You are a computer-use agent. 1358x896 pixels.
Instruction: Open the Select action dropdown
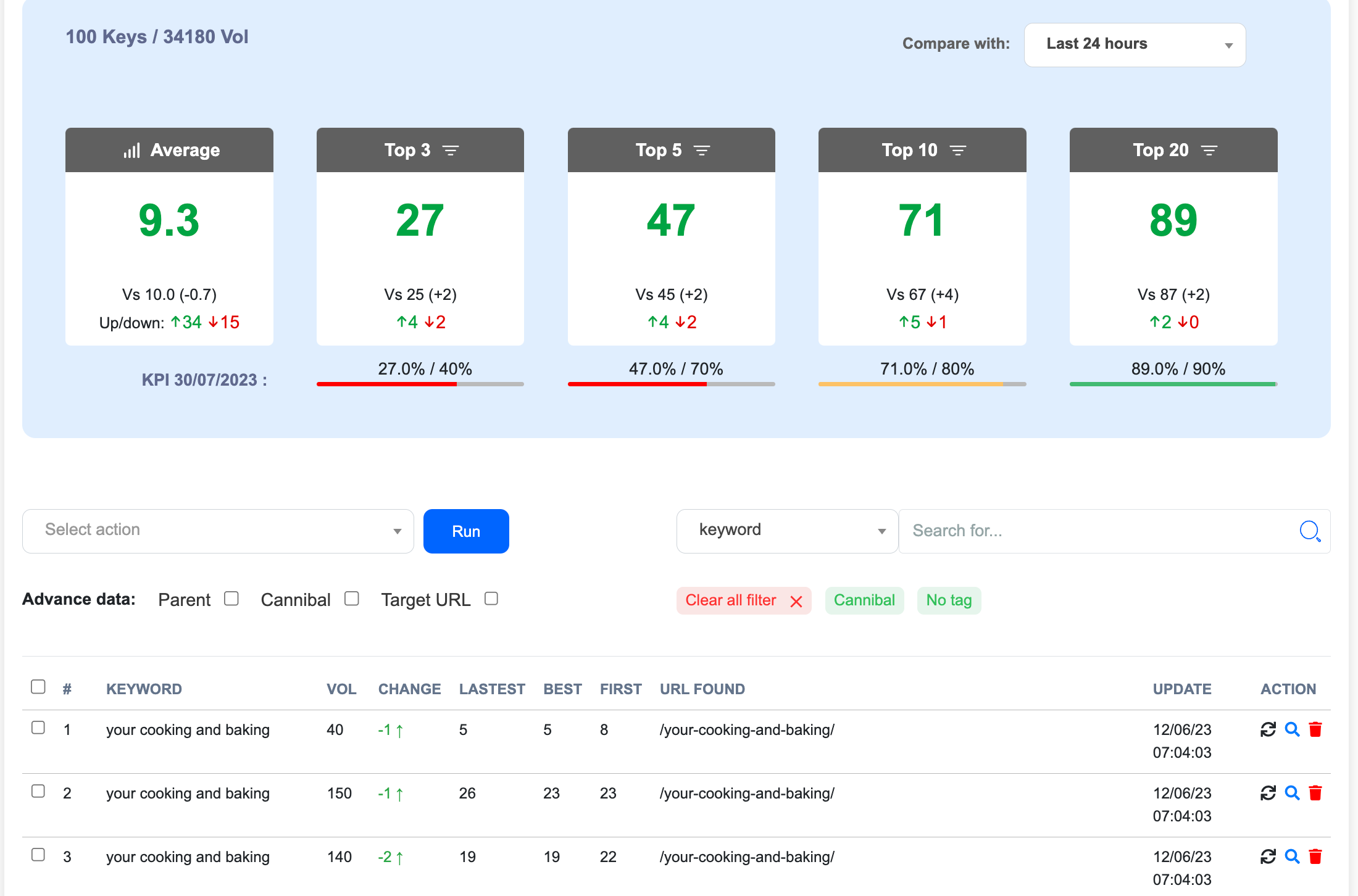tap(218, 531)
